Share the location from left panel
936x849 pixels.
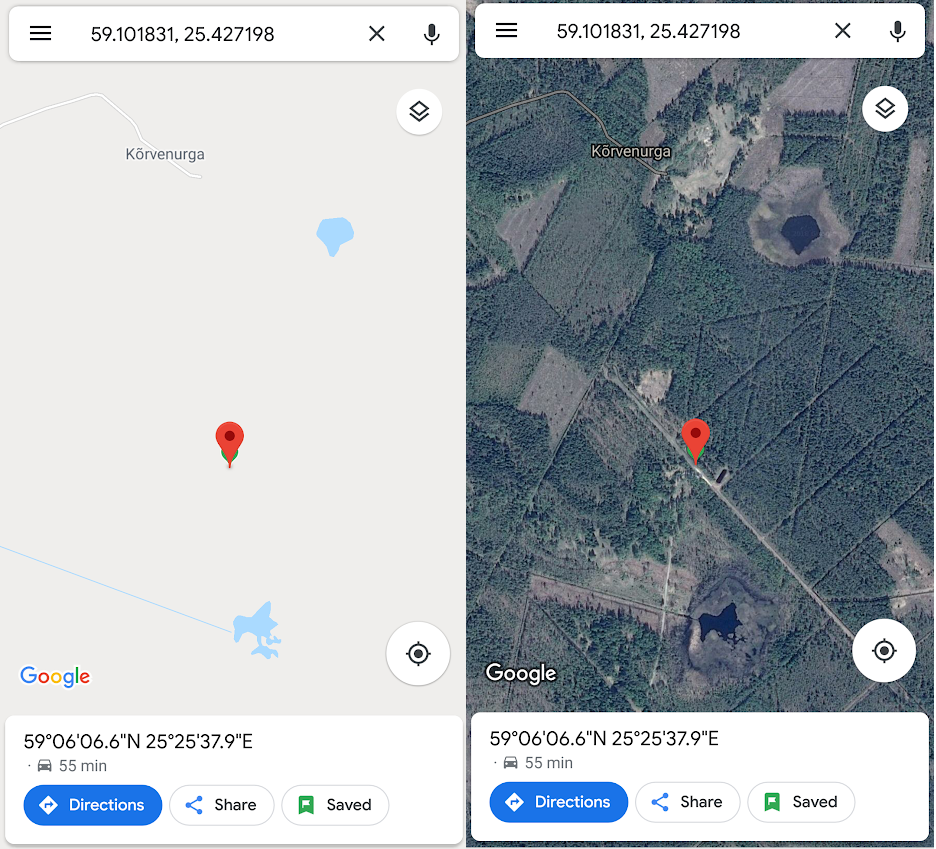[221, 805]
